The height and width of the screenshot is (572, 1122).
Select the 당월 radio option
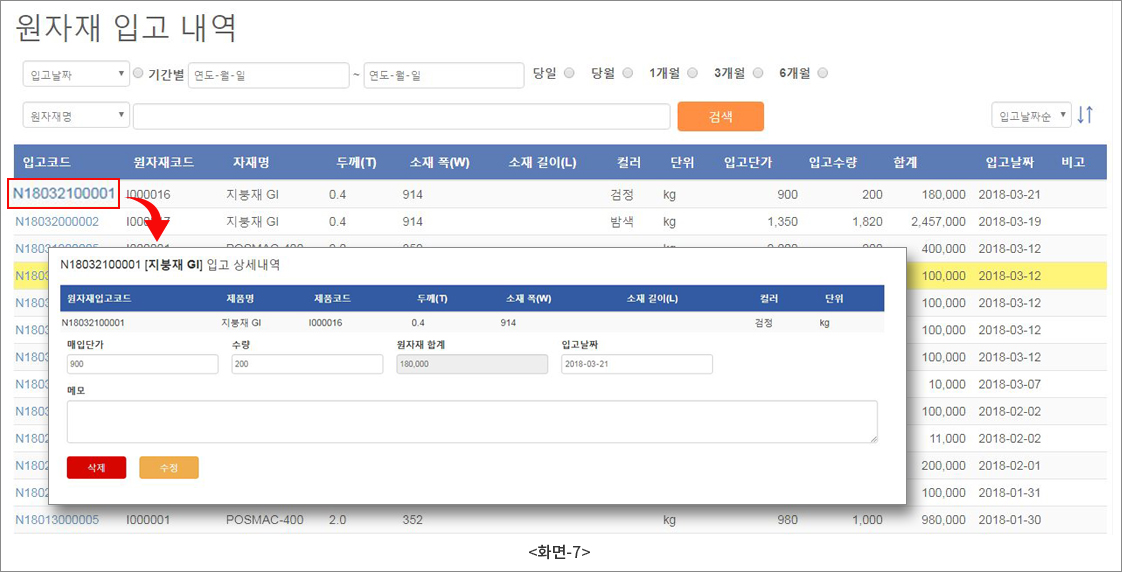tap(628, 73)
